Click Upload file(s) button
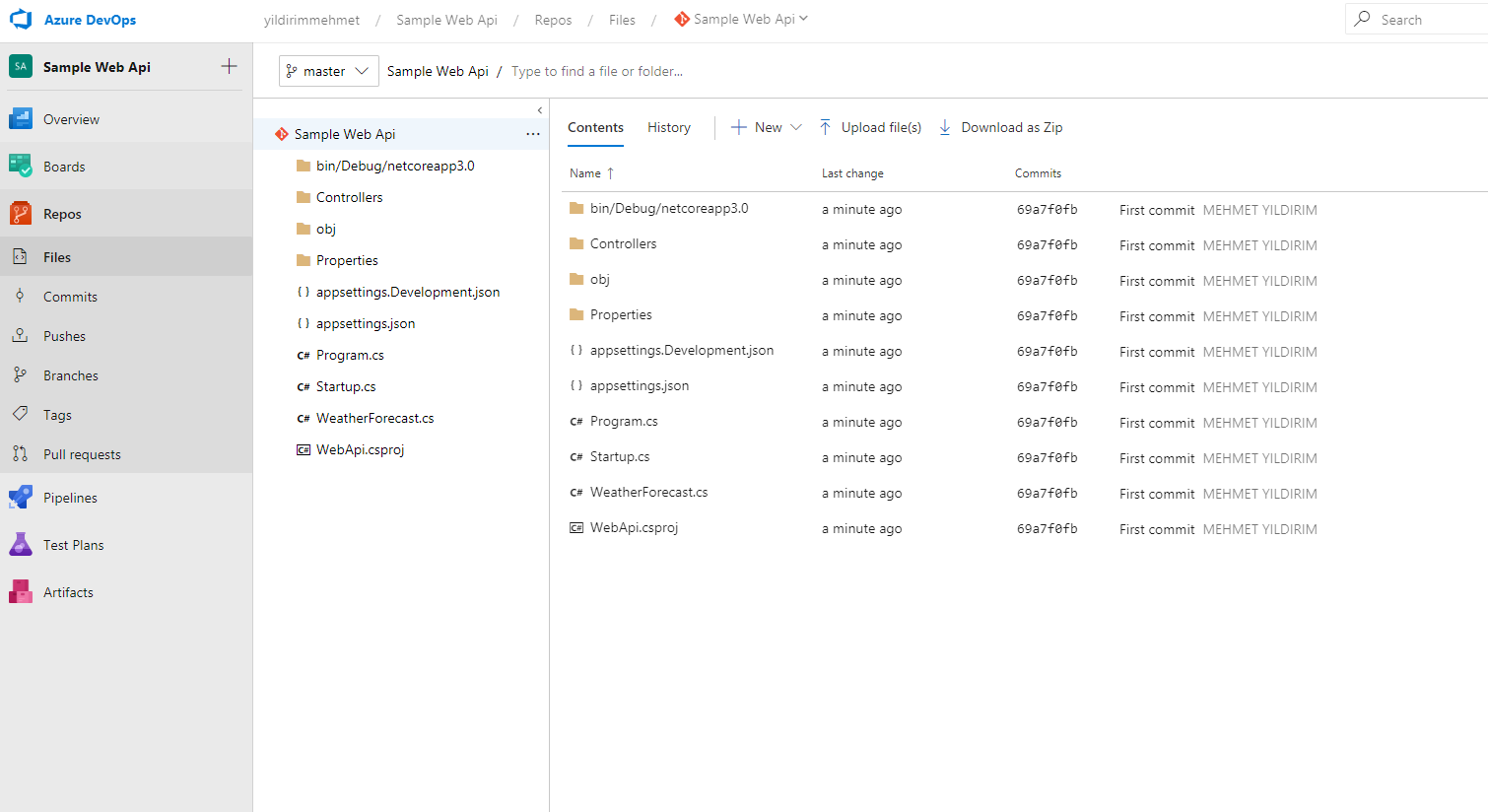1488x812 pixels. coord(871,127)
